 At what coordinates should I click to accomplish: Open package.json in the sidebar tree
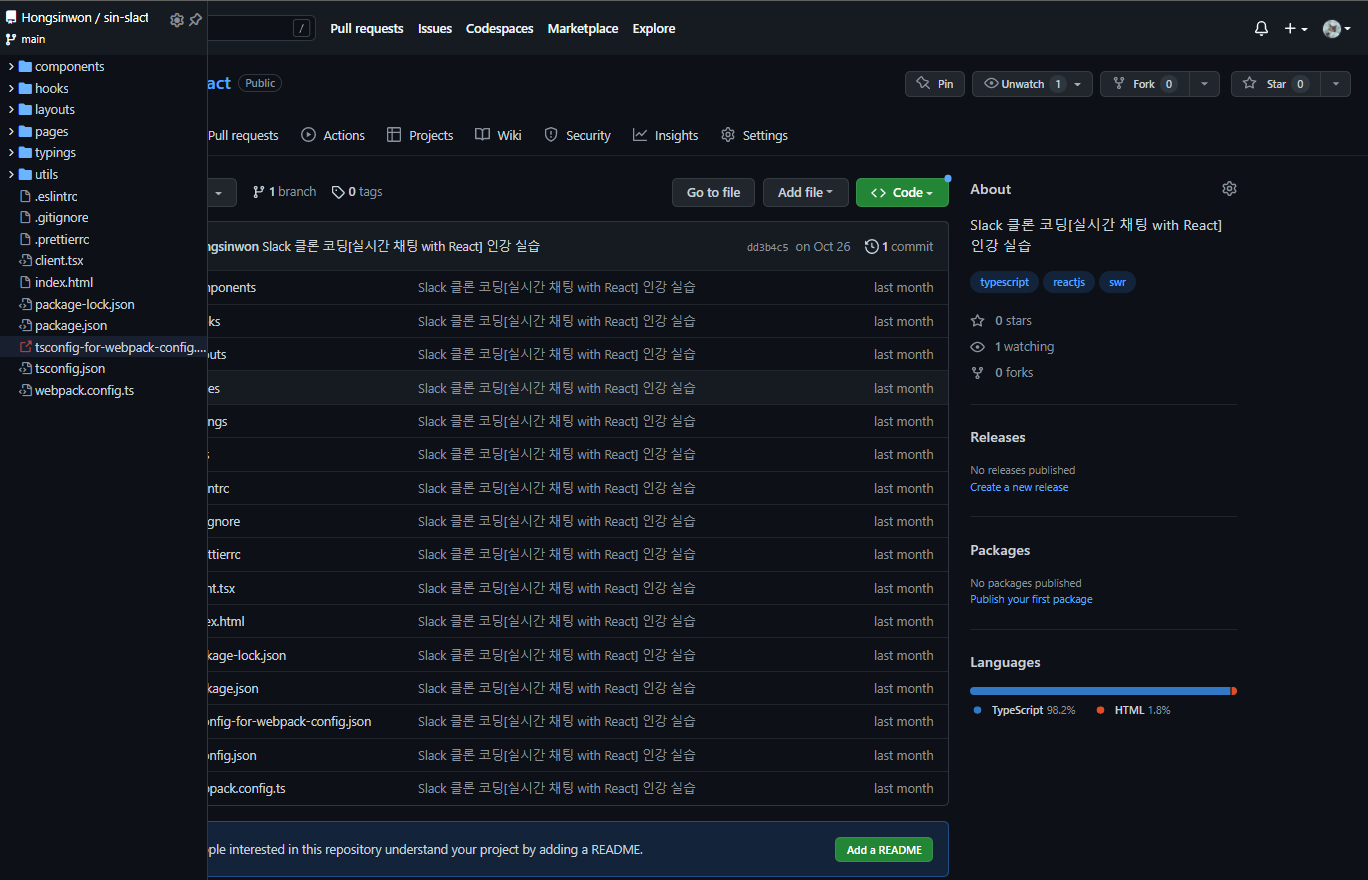pos(71,326)
